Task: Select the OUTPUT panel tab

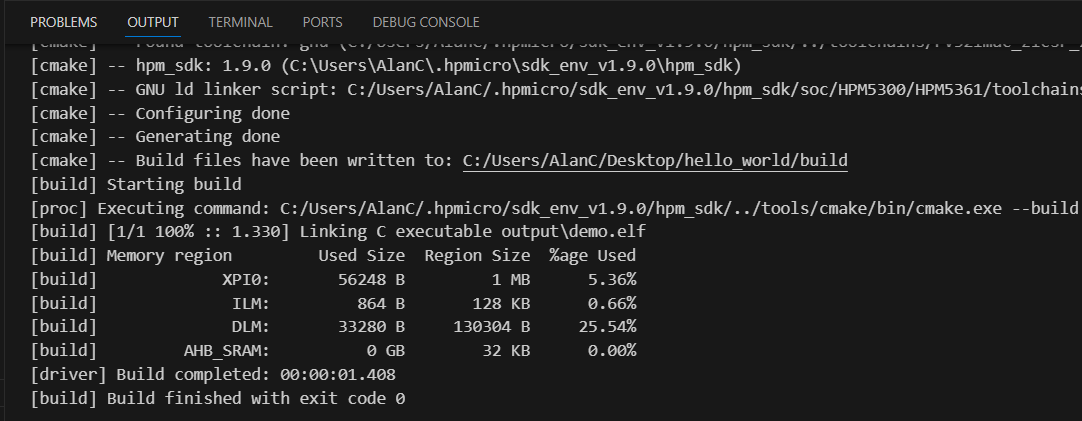Action: (x=153, y=22)
